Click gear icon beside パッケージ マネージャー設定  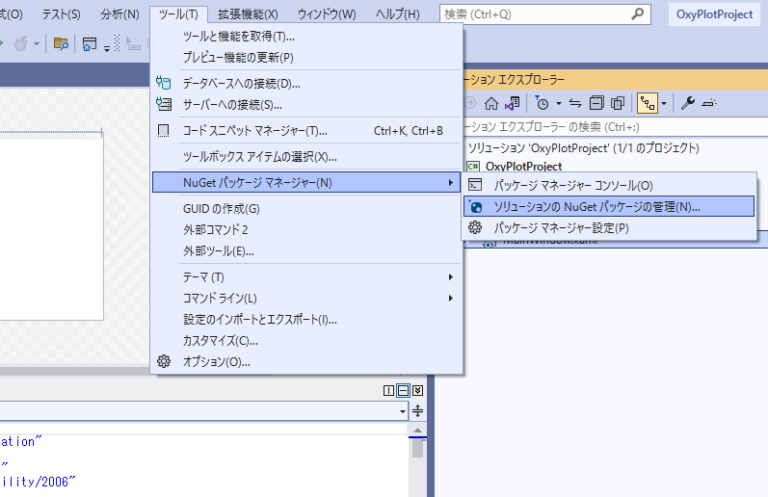[x=475, y=227]
